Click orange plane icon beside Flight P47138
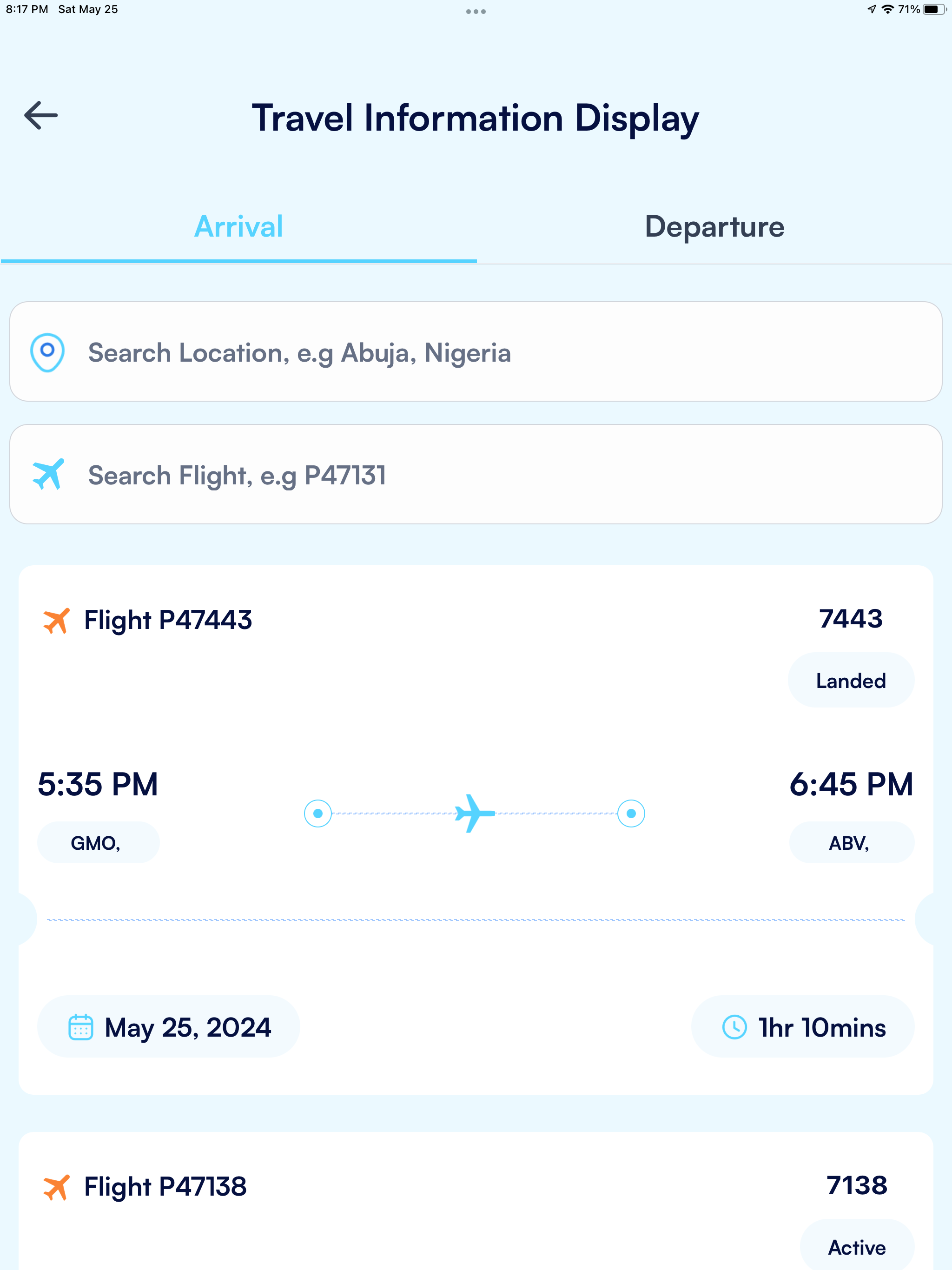The width and height of the screenshot is (952, 1270). click(x=56, y=1187)
